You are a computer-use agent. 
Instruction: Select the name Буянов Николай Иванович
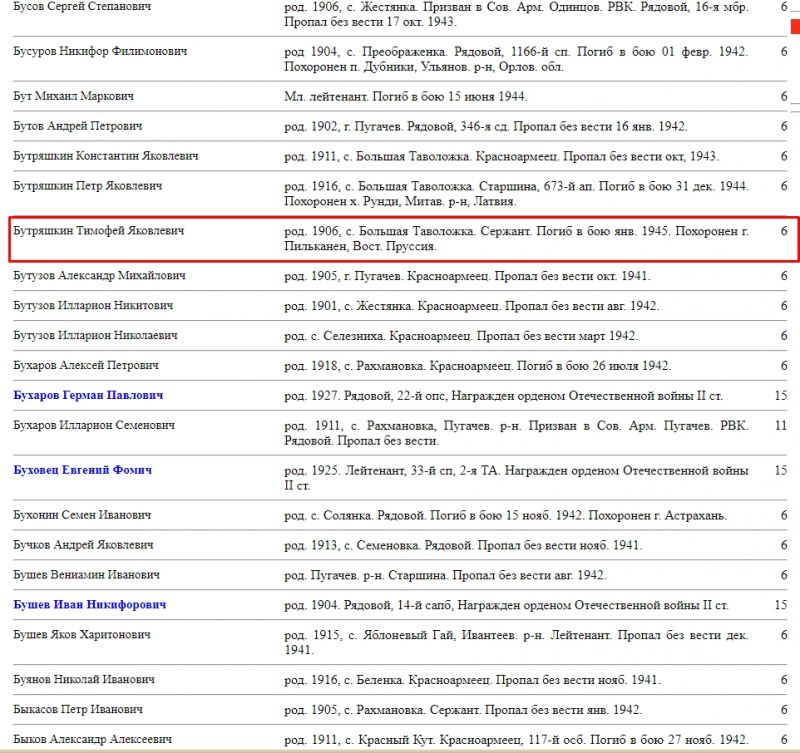coord(84,680)
